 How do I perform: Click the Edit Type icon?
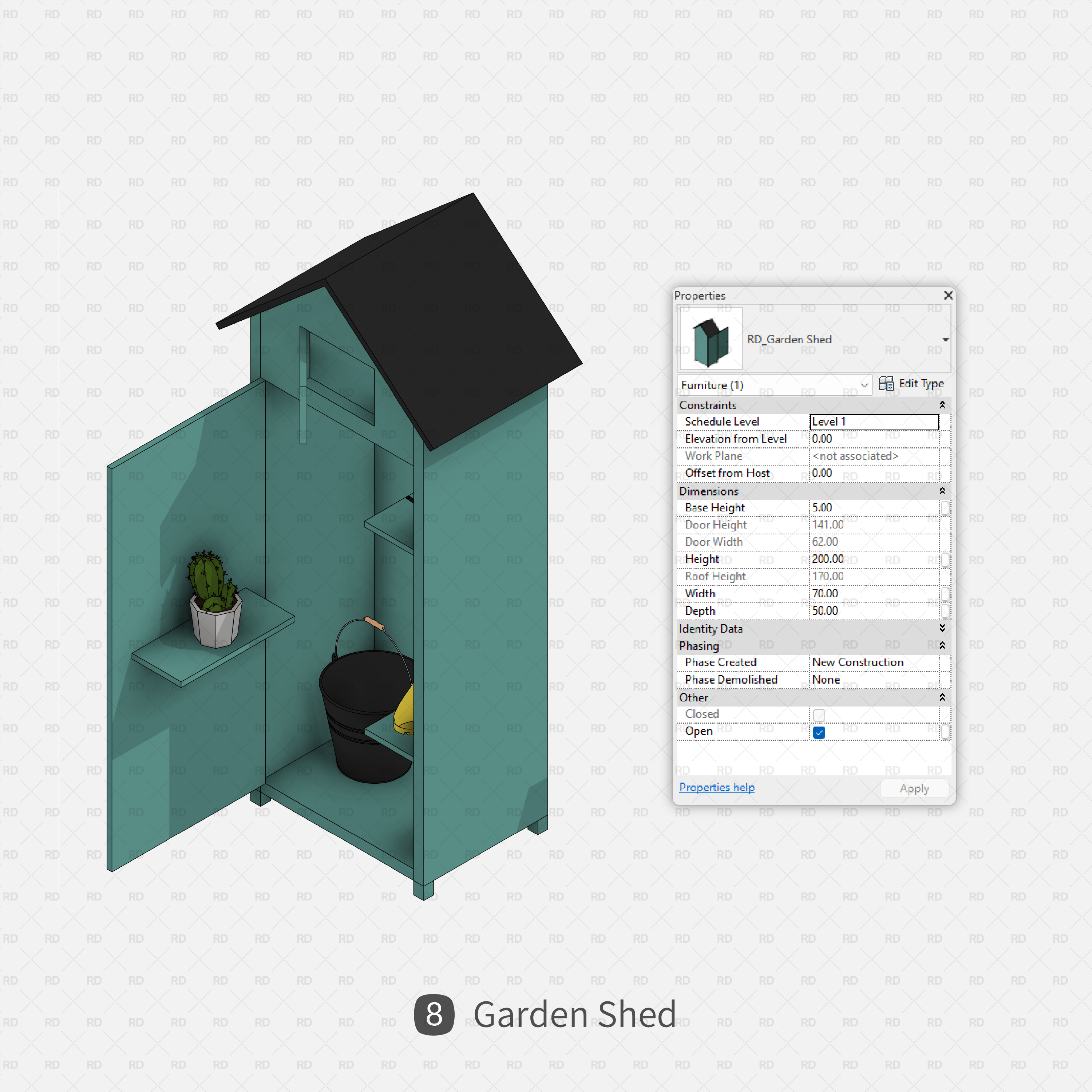pos(886,384)
